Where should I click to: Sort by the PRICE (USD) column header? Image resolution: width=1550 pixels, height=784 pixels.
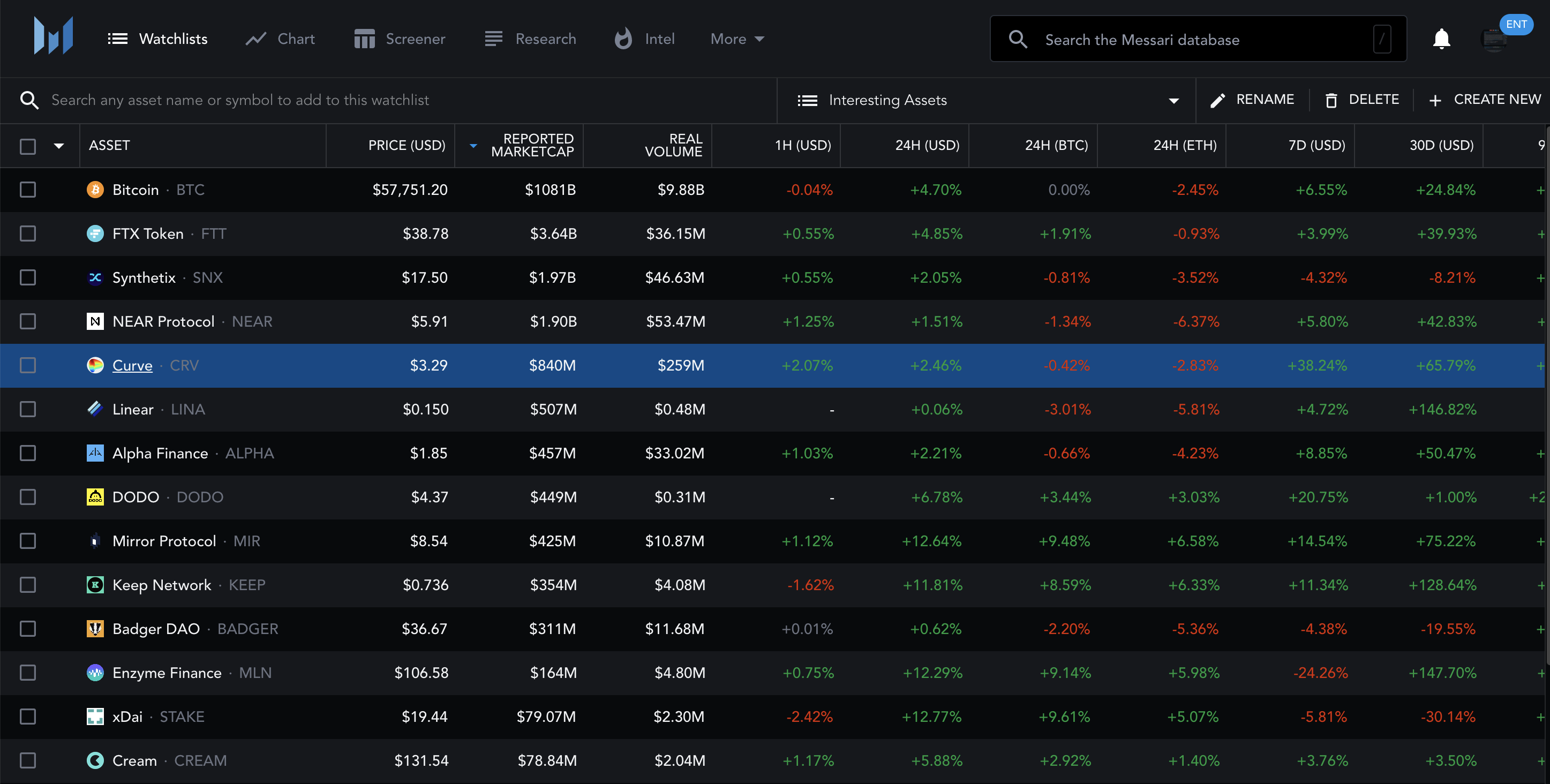coord(407,146)
